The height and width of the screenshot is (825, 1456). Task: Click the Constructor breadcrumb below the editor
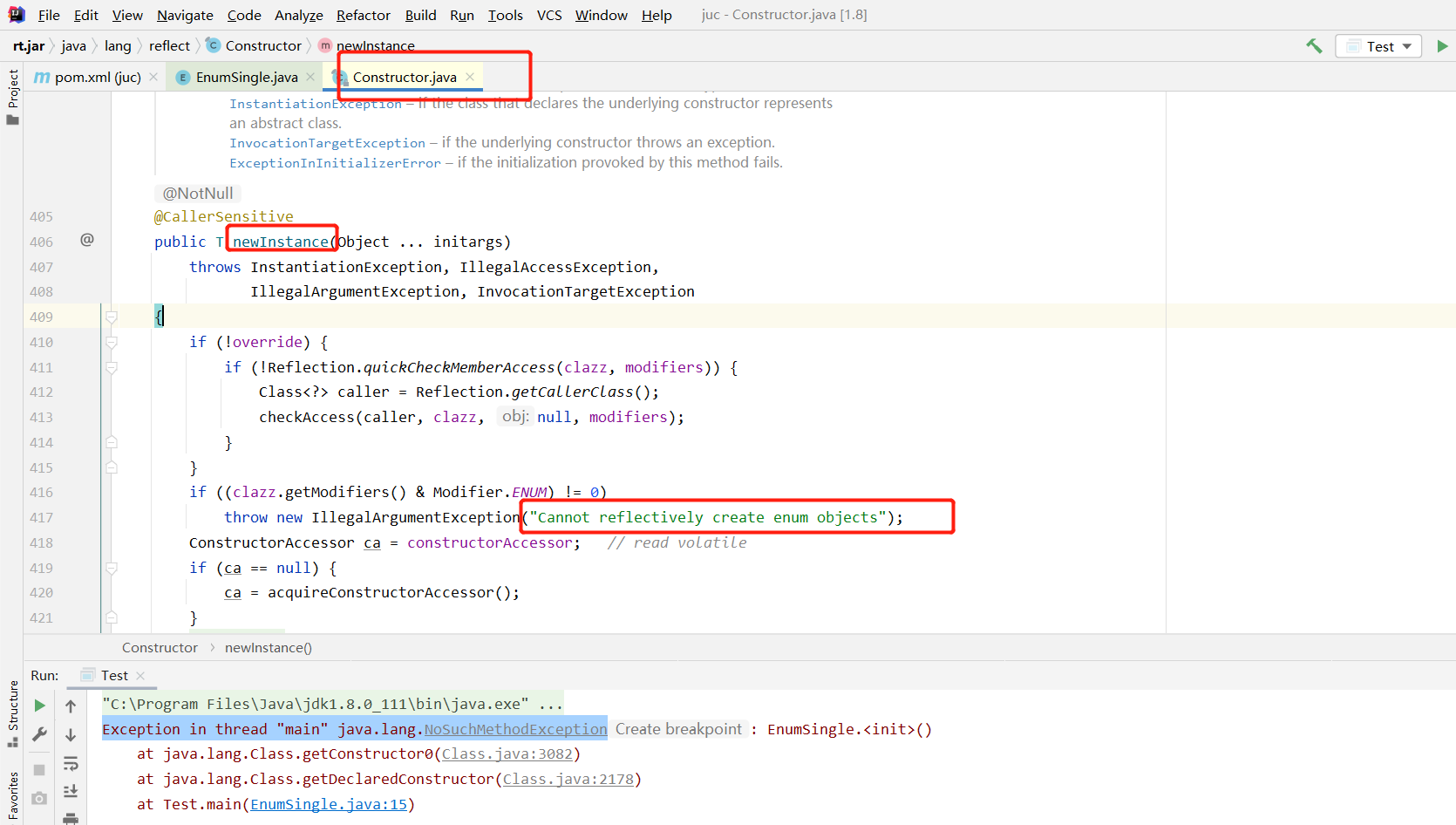point(160,647)
